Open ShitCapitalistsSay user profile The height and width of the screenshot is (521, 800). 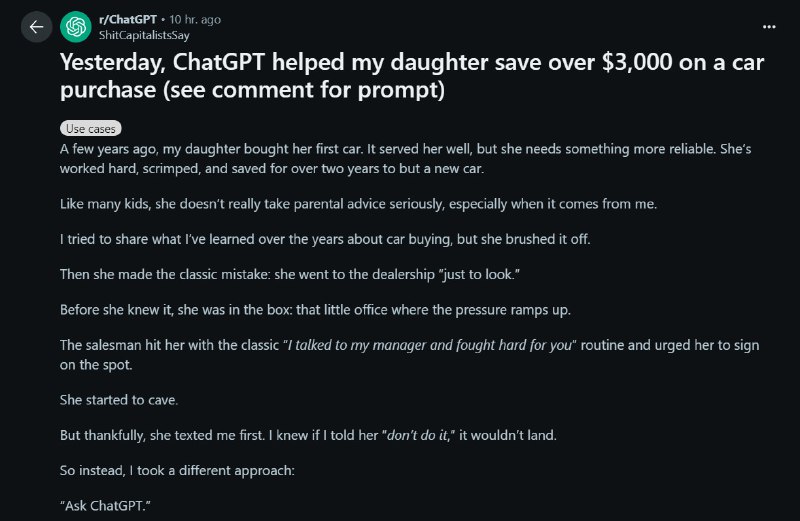(x=144, y=35)
